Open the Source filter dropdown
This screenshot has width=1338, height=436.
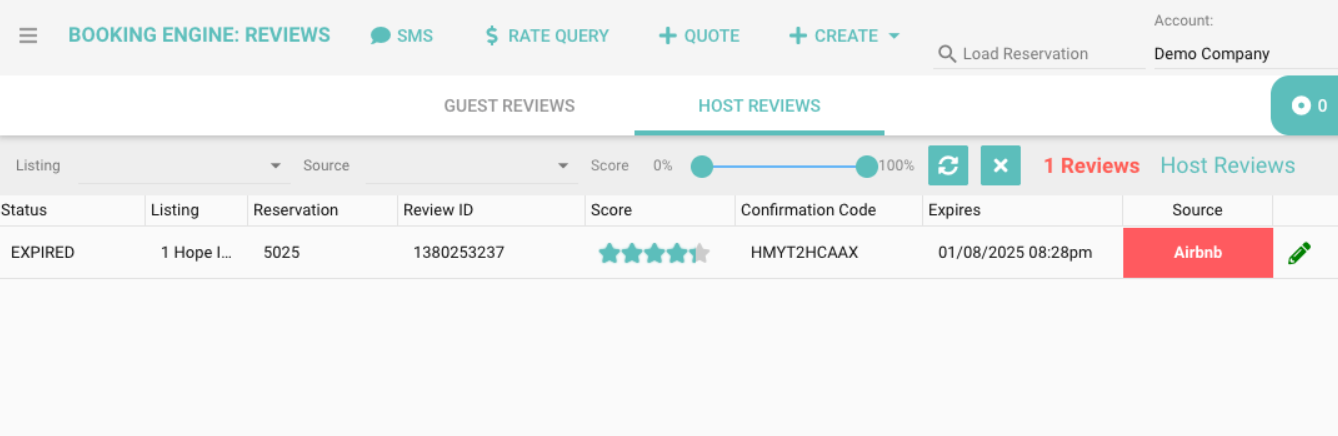pyautogui.click(x=470, y=166)
